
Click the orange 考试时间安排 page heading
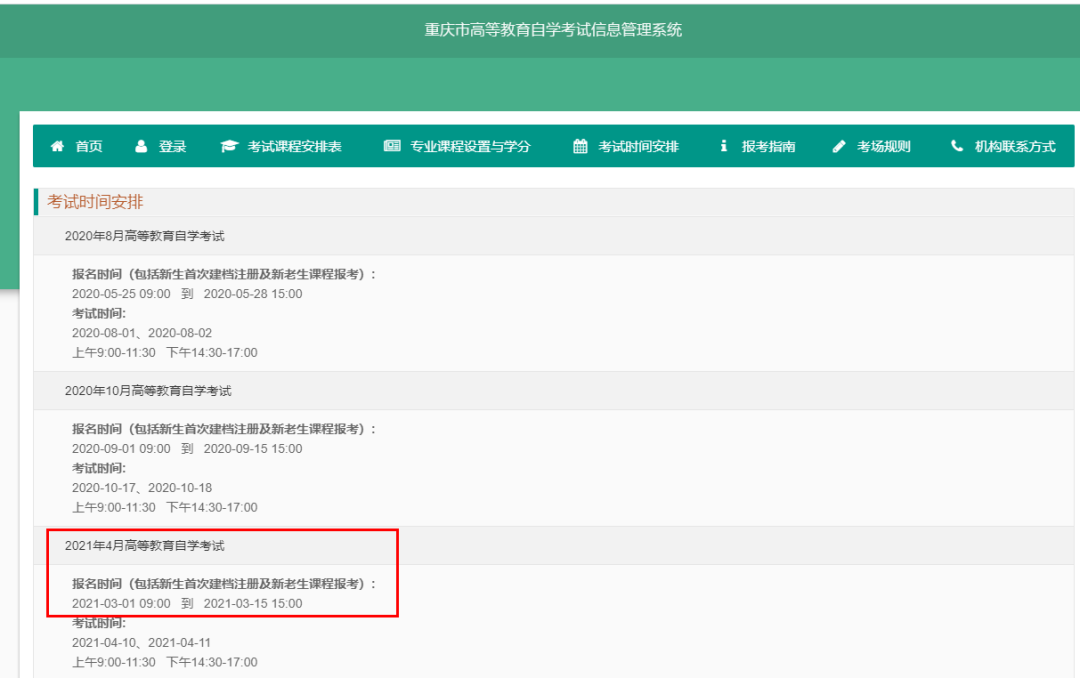(x=95, y=201)
